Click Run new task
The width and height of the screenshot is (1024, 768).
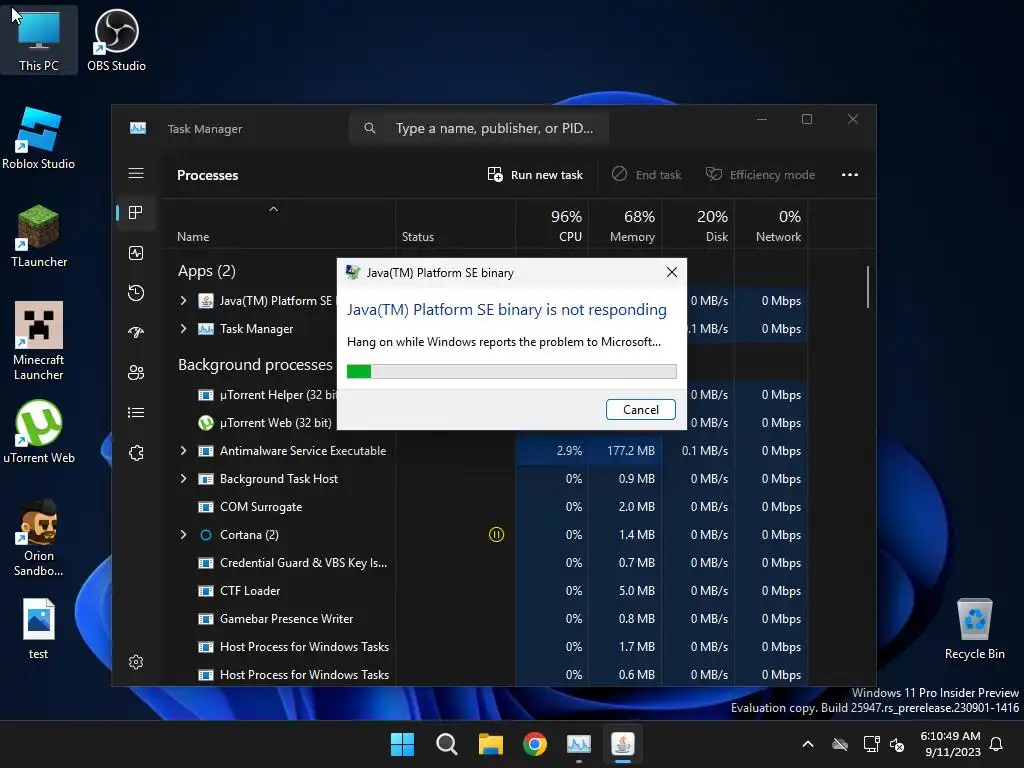pyautogui.click(x=535, y=174)
